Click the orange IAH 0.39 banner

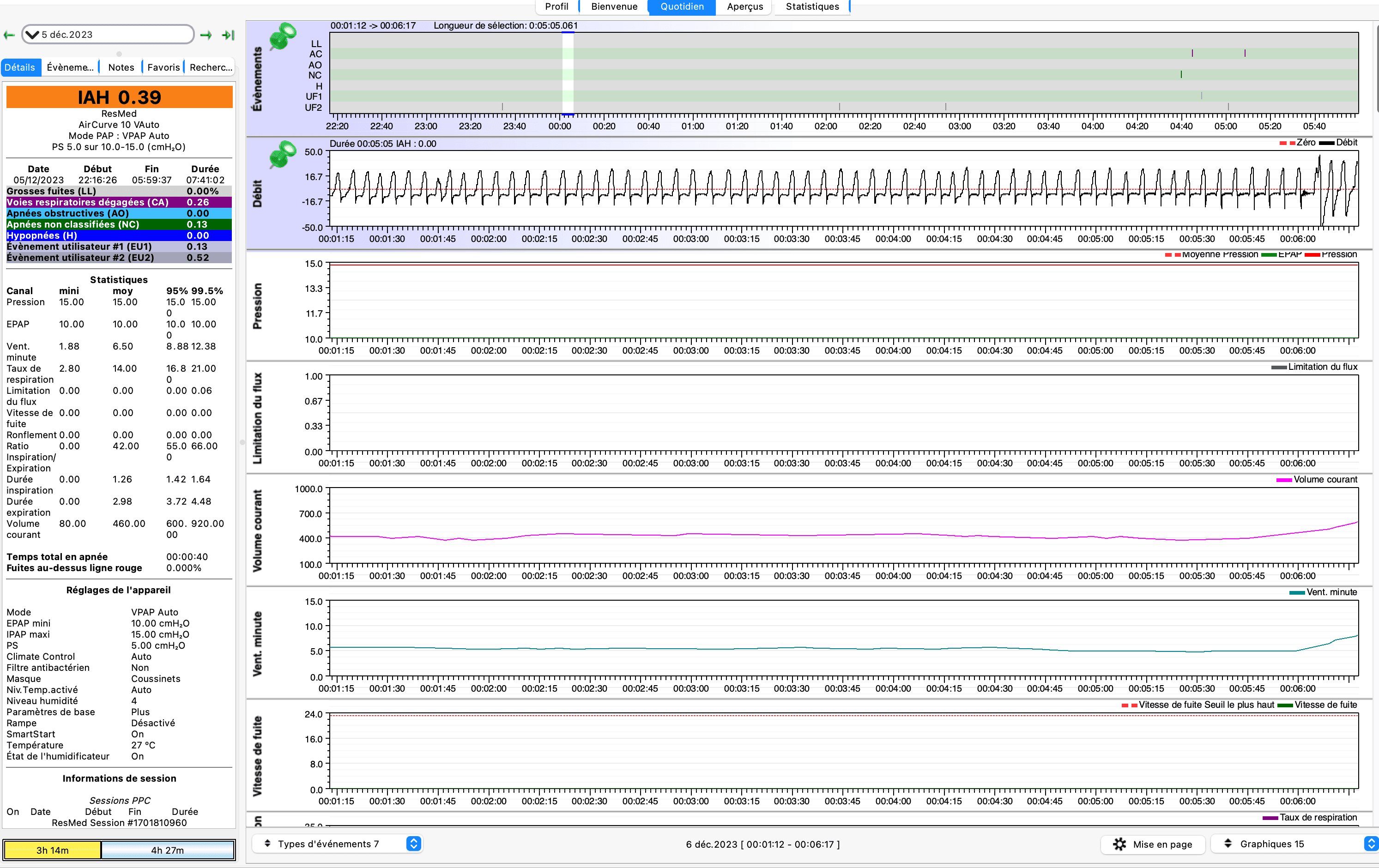click(x=119, y=97)
